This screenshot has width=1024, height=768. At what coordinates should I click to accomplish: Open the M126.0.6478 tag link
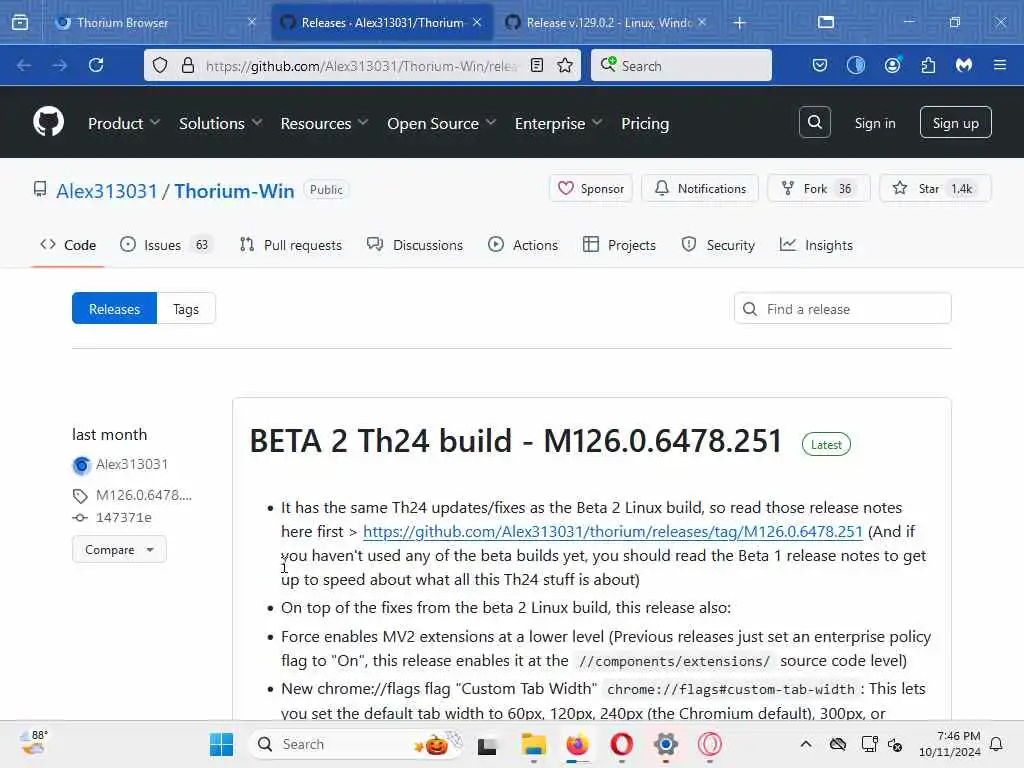point(144,495)
